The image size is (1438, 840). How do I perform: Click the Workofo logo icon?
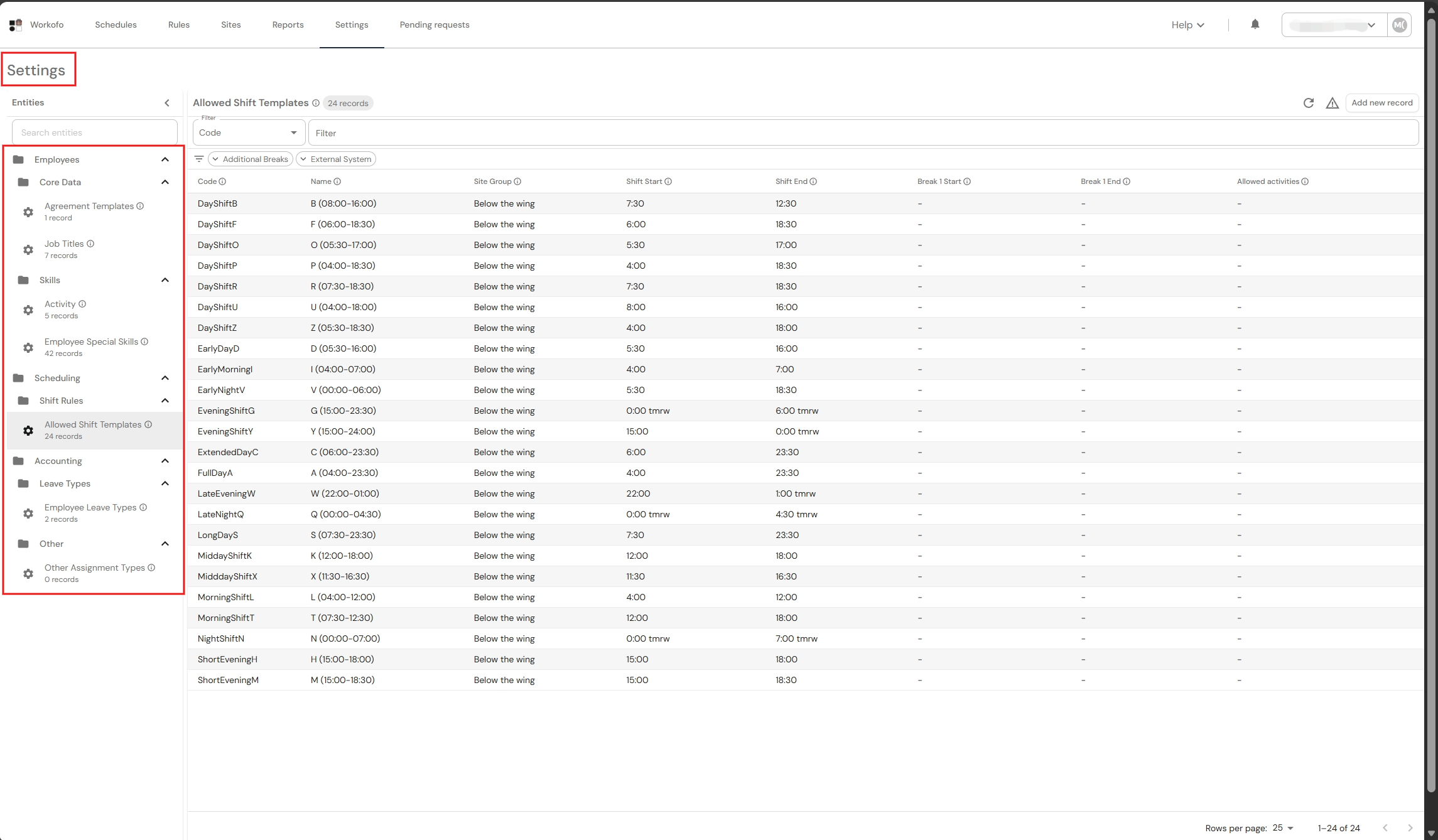tap(16, 25)
